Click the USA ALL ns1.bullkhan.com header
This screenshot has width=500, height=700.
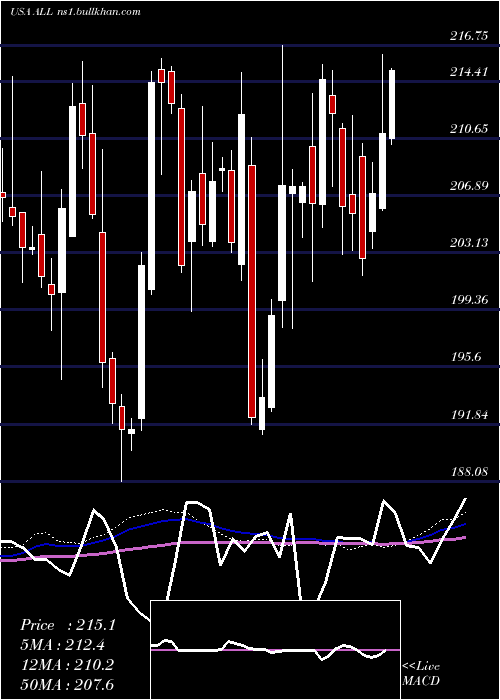(x=75, y=11)
